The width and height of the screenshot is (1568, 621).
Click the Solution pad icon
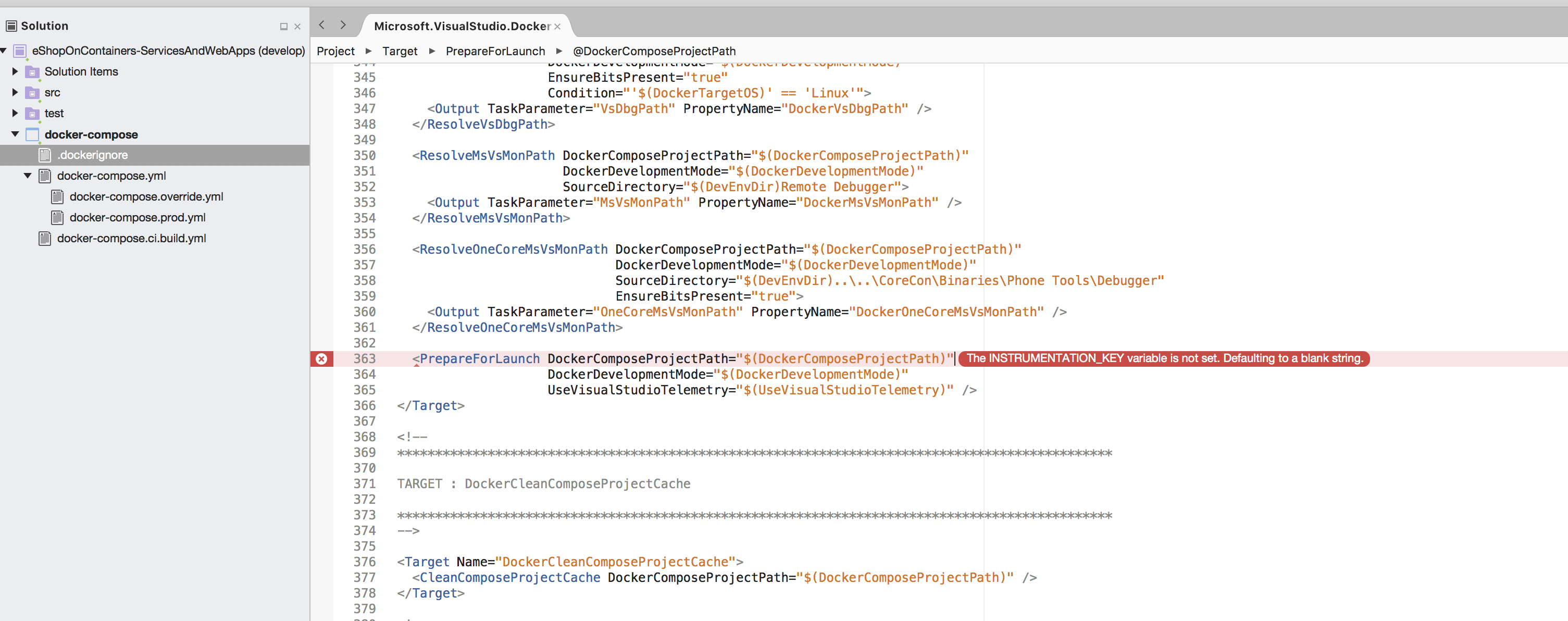pos(11,26)
